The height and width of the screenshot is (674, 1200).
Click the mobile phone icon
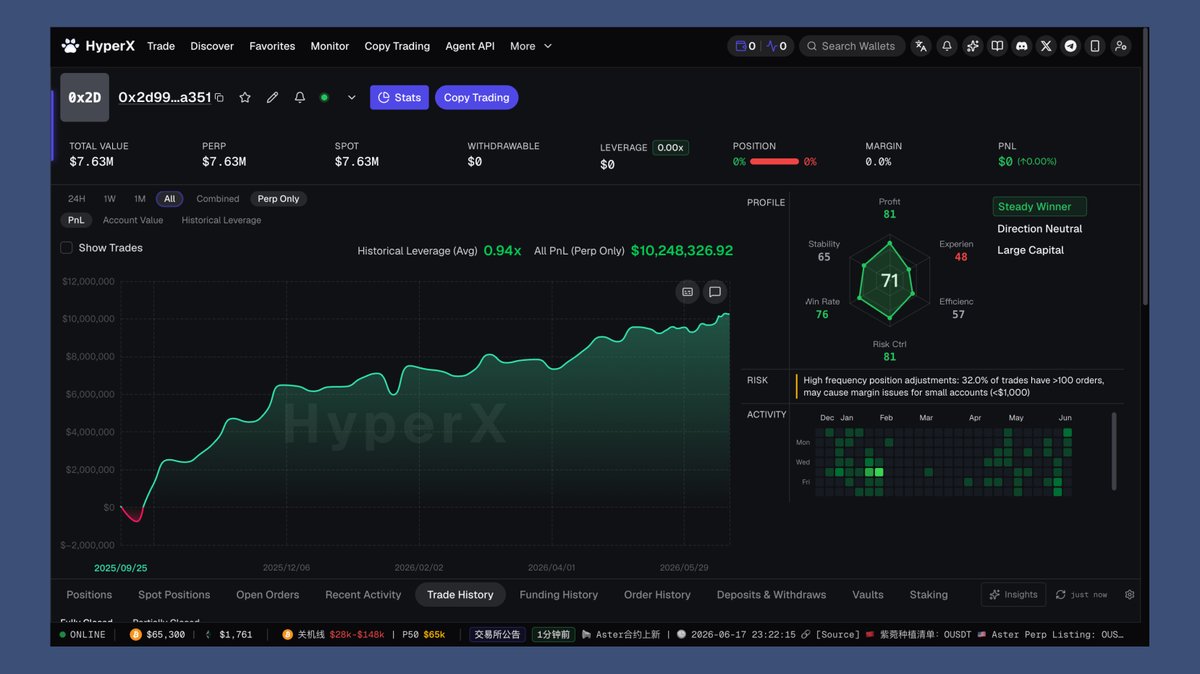coord(1095,46)
